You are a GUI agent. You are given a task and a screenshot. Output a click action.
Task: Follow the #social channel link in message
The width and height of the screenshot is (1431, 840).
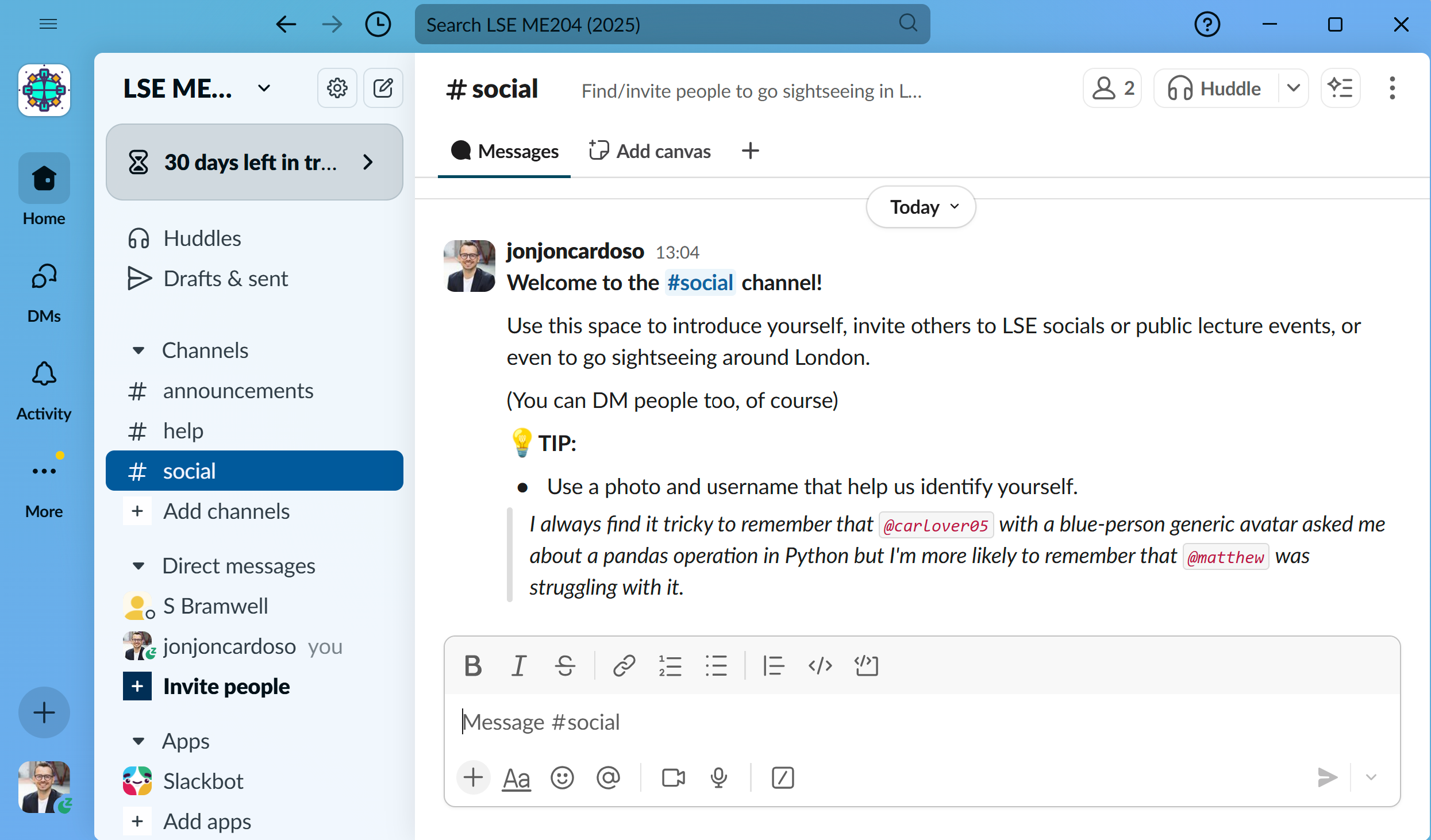click(700, 283)
